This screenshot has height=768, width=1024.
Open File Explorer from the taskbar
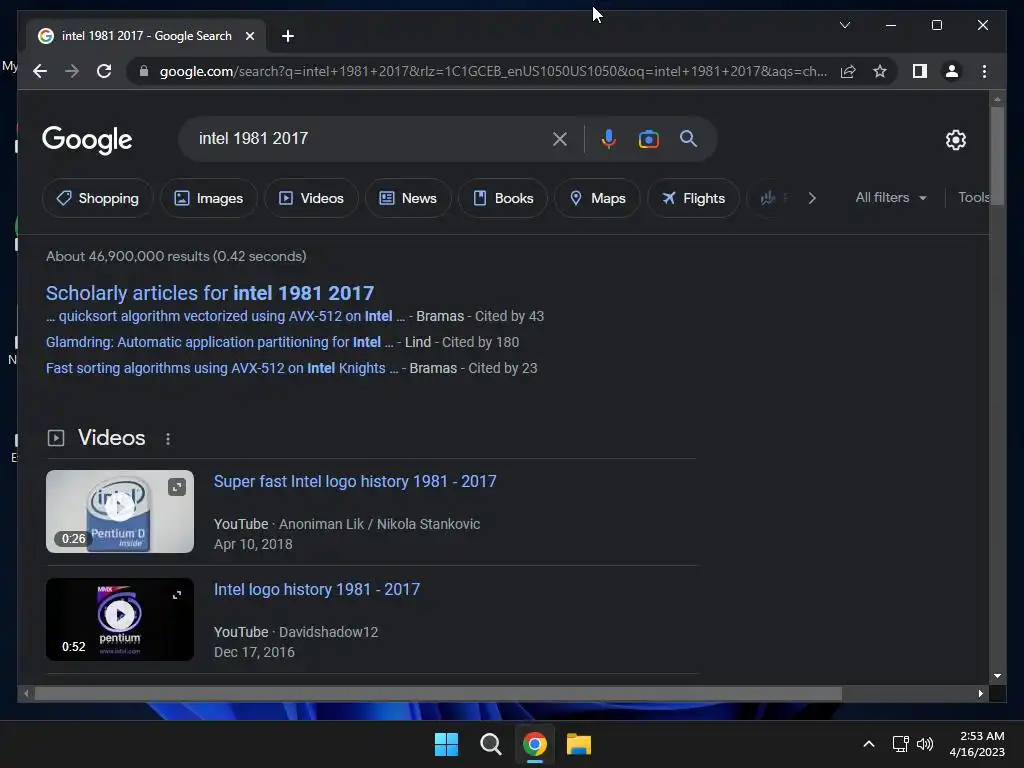click(x=579, y=744)
